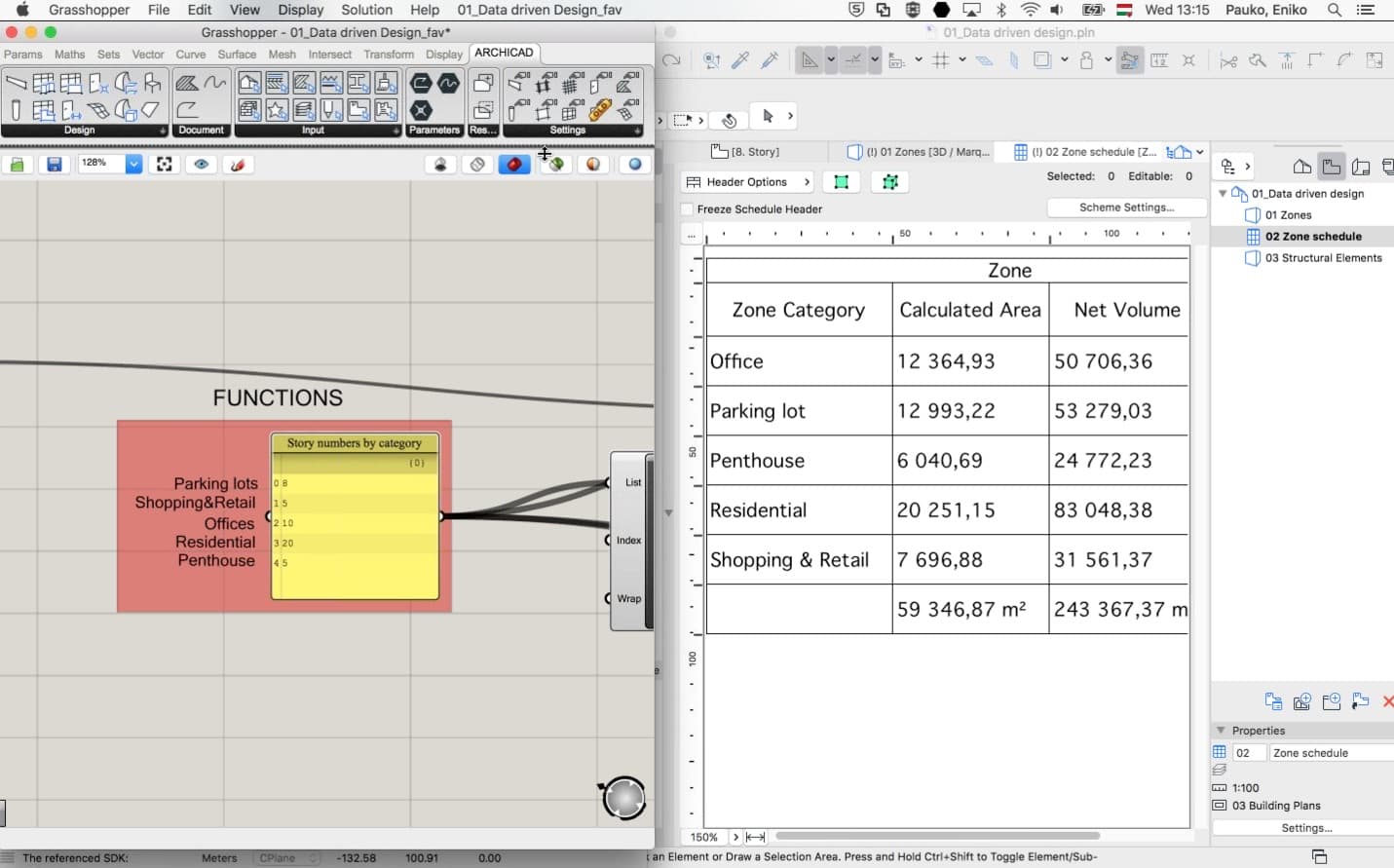Image resolution: width=1394 pixels, height=868 pixels.
Task: Open the tab bar overflow dropdown arrow
Action: pyautogui.click(x=1200, y=152)
